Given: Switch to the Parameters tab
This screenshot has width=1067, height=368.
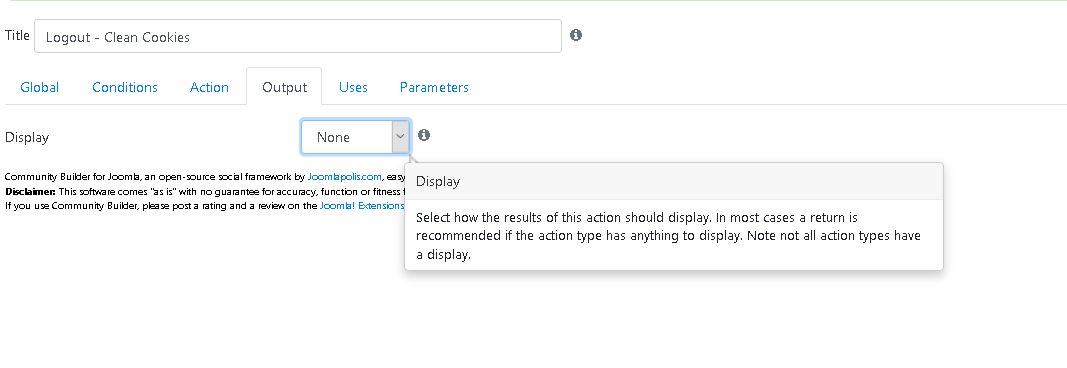Looking at the screenshot, I should (434, 87).
